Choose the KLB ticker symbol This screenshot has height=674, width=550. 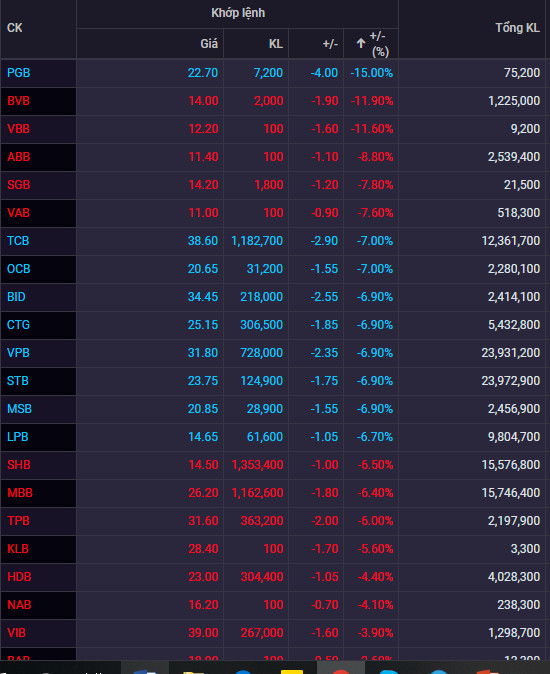[x=18, y=548]
